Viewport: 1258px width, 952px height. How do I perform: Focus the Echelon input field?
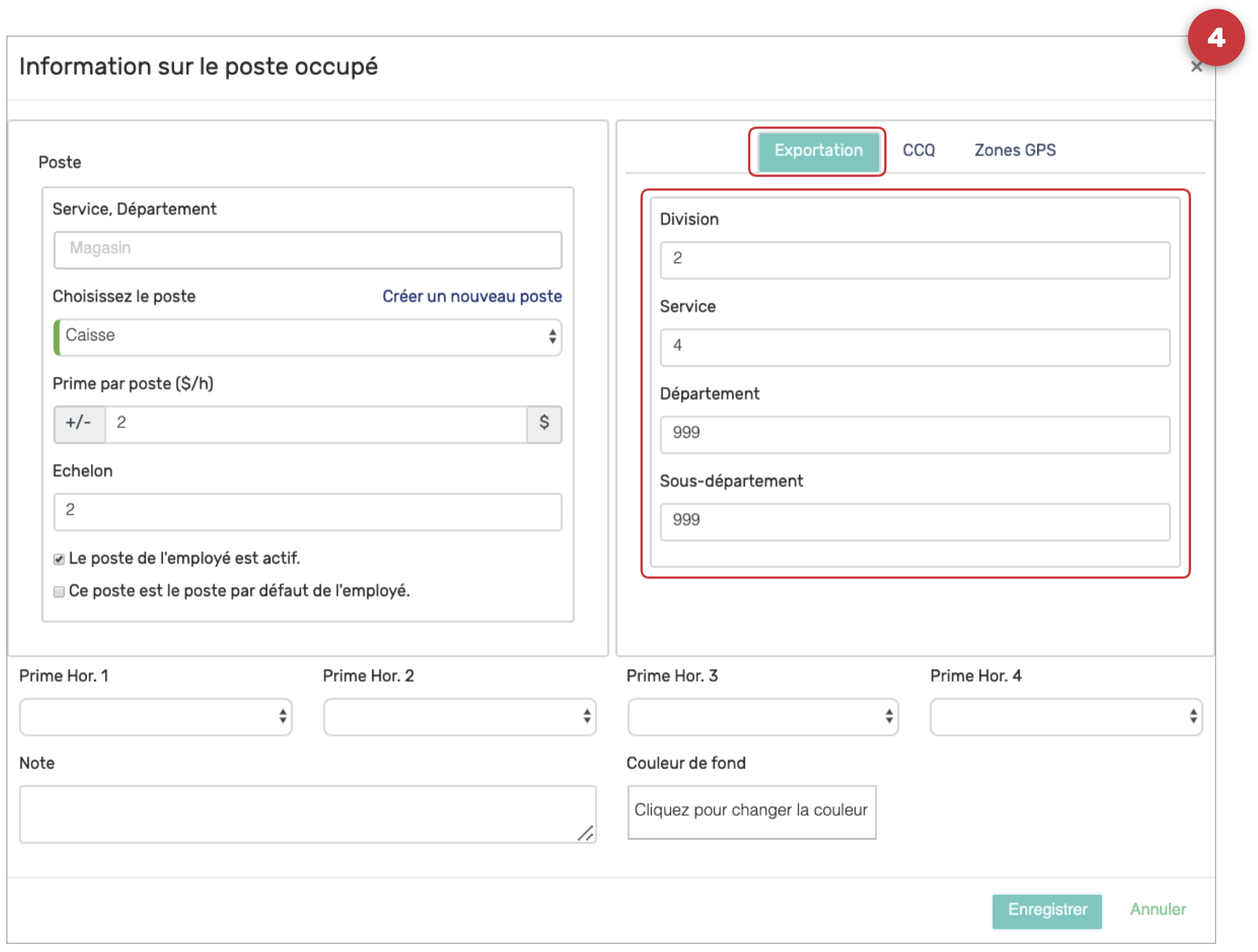click(x=308, y=511)
